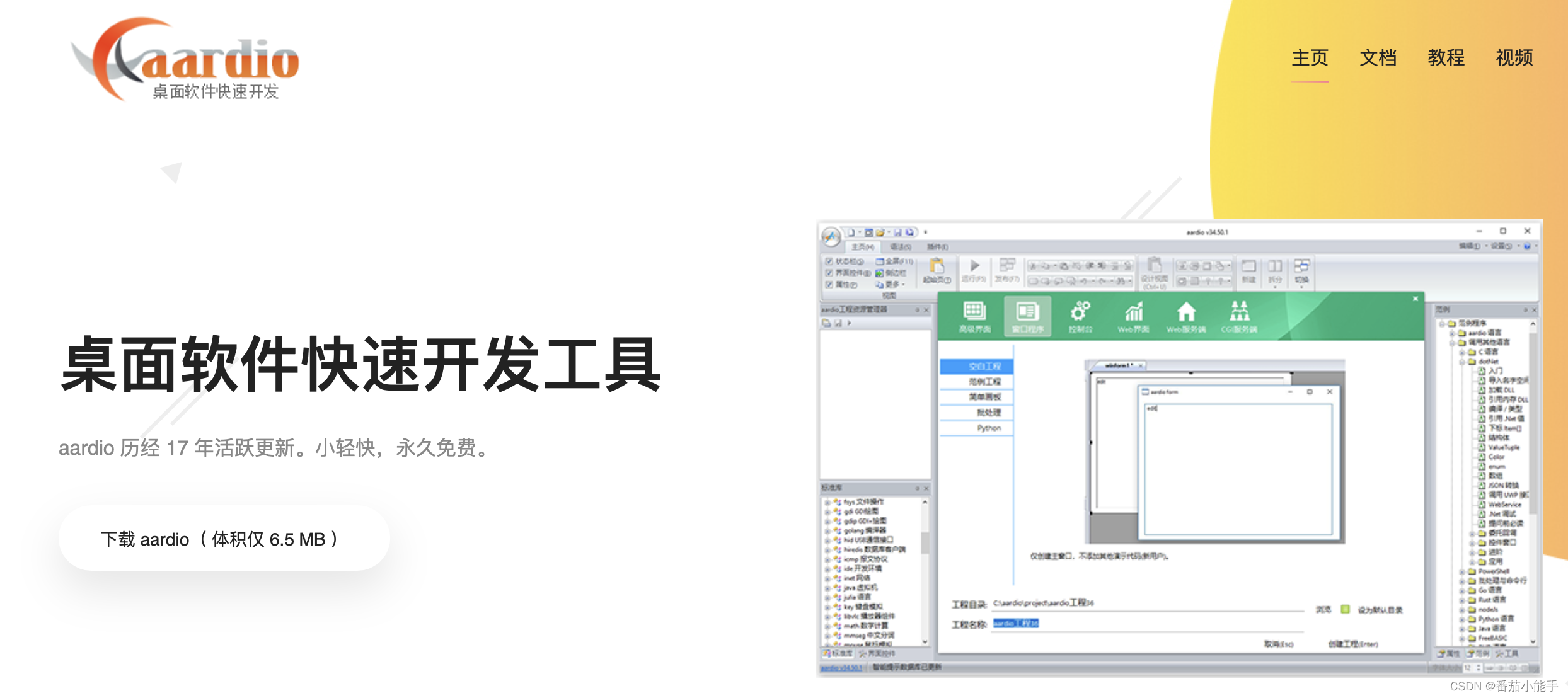Expand the fsys 文件操作 library node

pyautogui.click(x=827, y=502)
